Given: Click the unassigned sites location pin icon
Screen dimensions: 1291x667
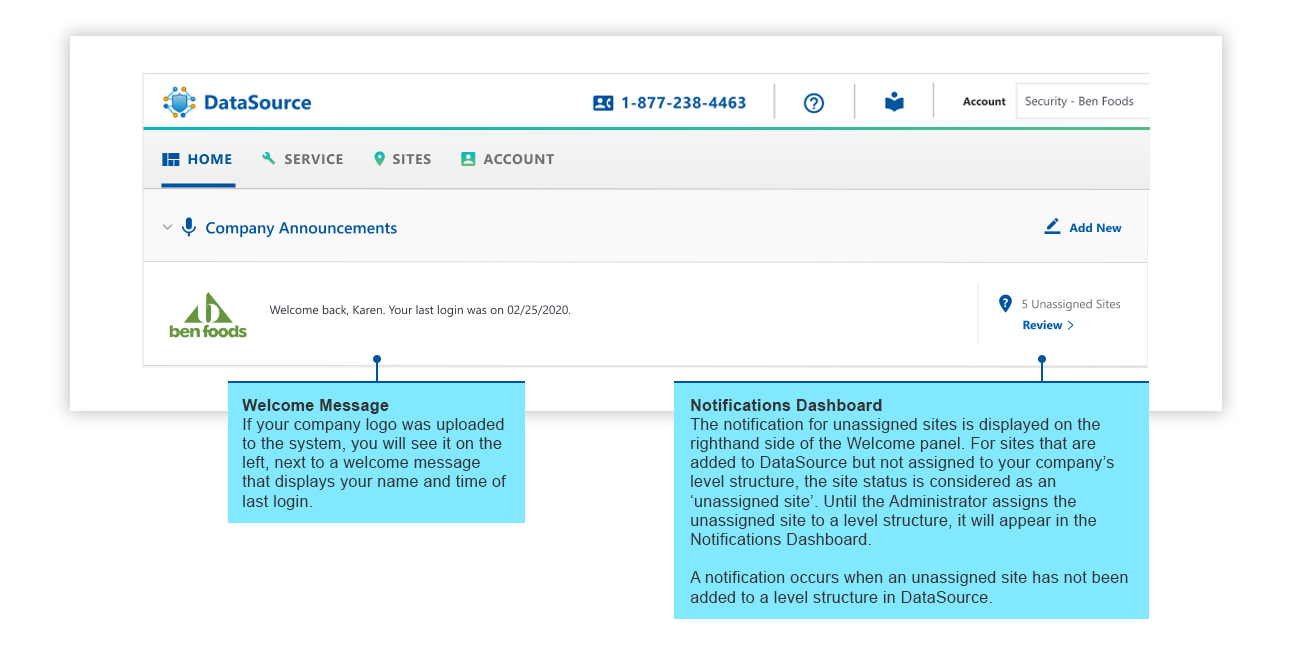Looking at the screenshot, I should 1005,303.
